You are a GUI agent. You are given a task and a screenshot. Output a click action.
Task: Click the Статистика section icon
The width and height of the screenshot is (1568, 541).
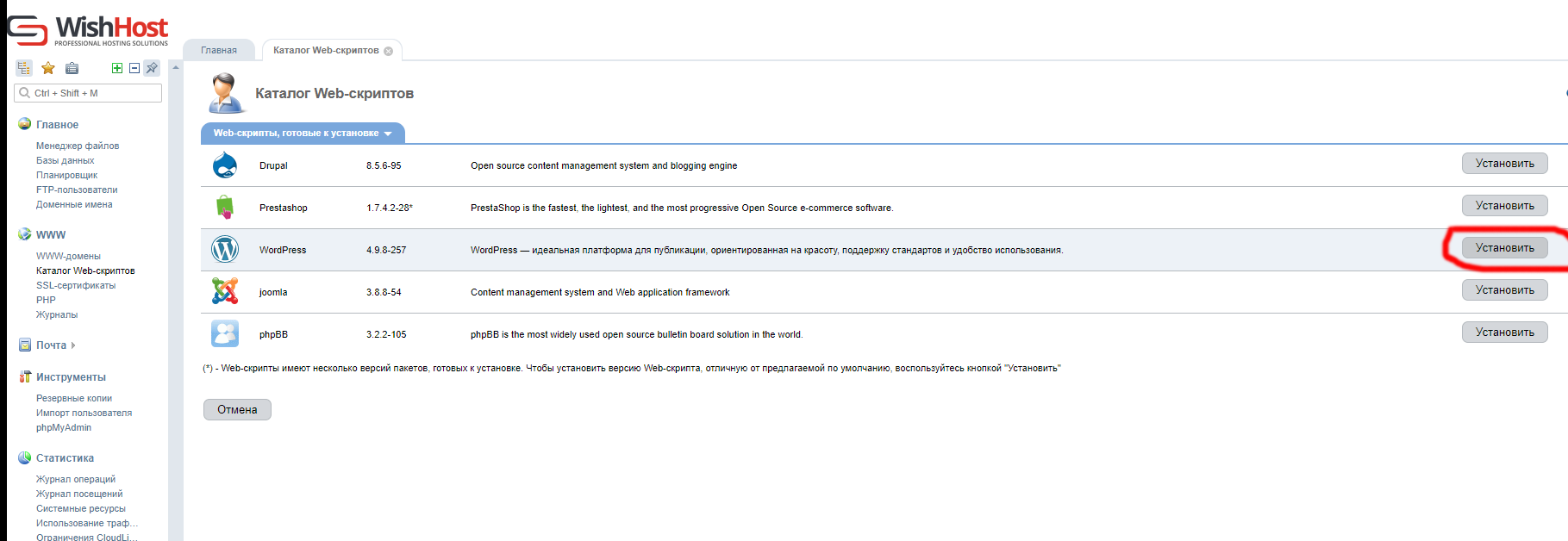24,457
